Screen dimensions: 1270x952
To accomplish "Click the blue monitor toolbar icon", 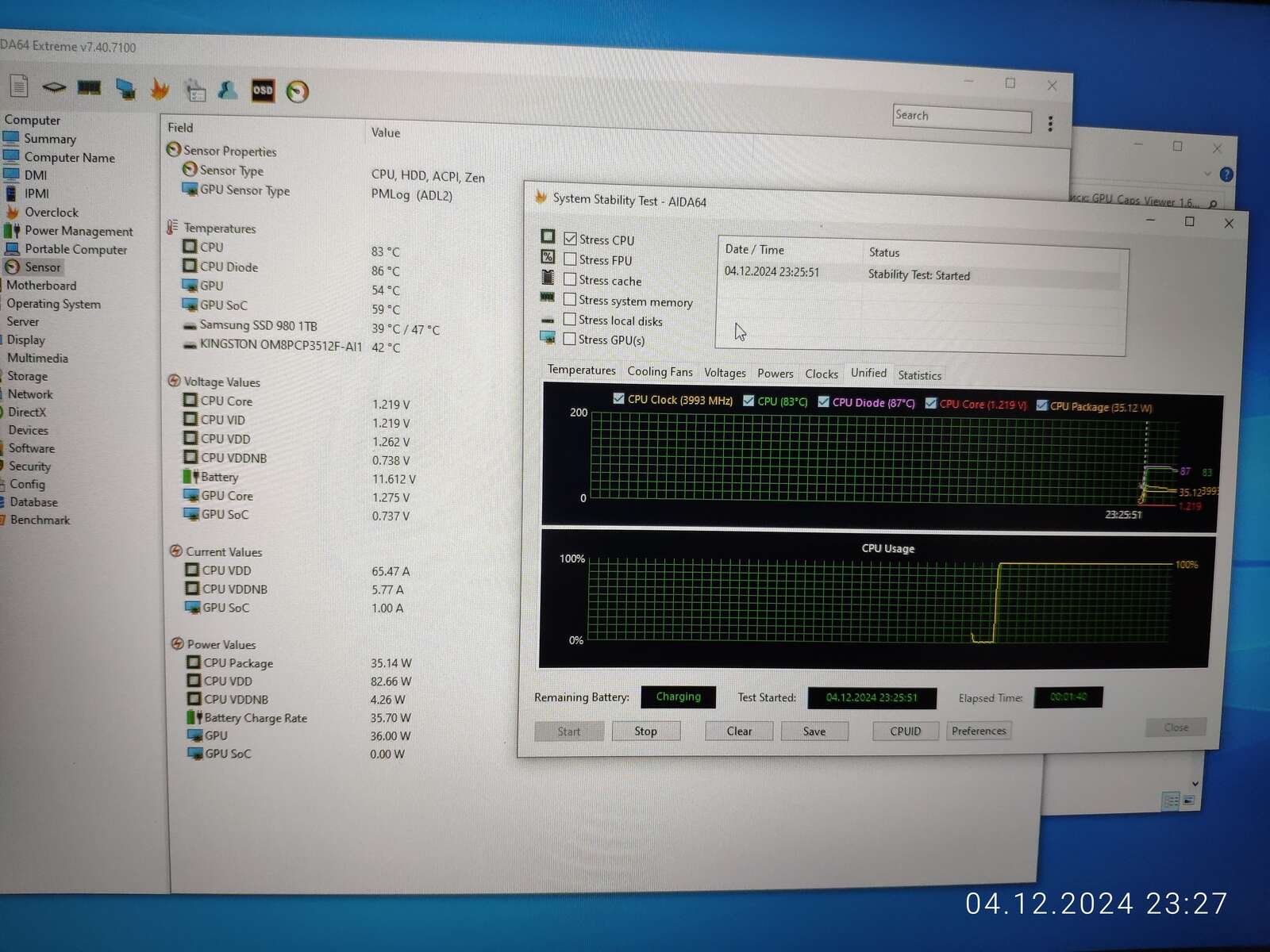I will [125, 88].
